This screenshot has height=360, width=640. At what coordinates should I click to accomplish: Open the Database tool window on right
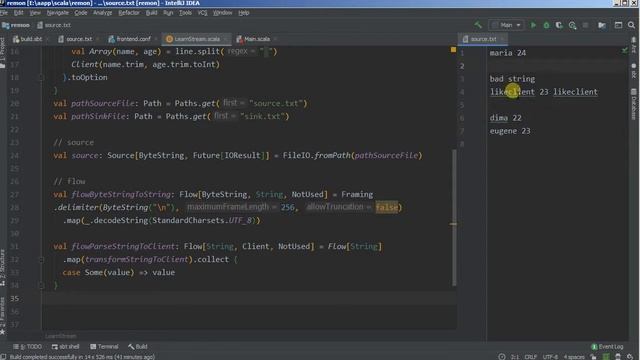pyautogui.click(x=634, y=104)
